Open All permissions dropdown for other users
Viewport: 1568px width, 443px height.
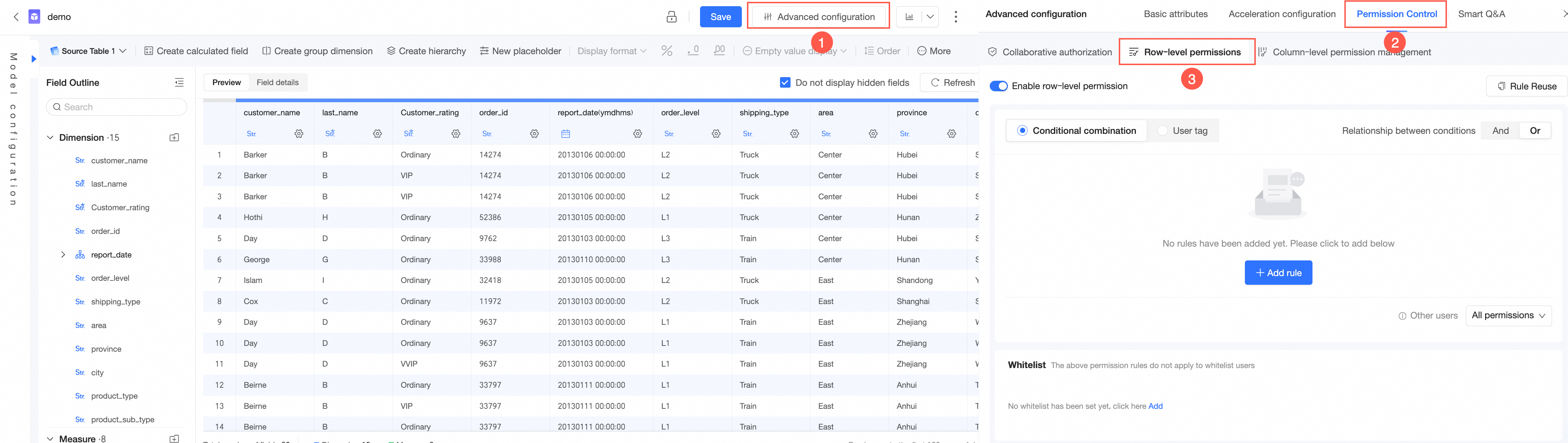coord(1508,316)
